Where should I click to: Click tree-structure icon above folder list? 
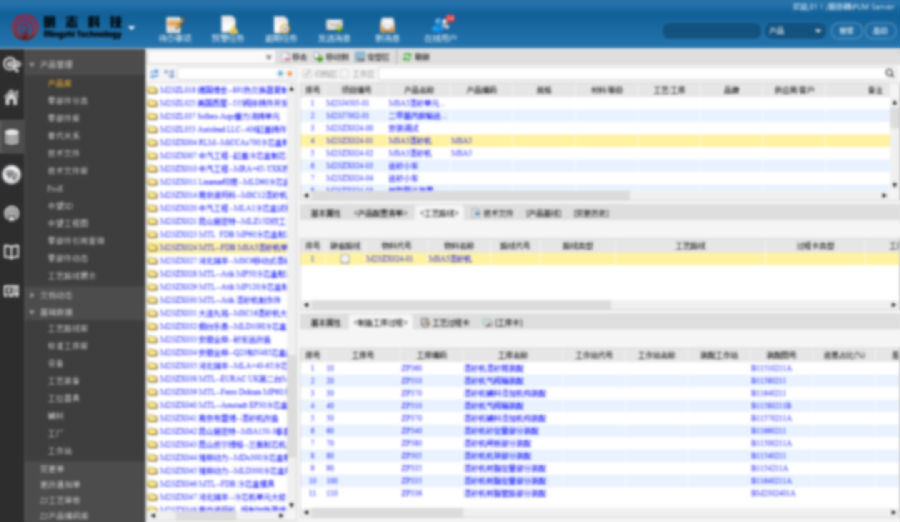pyautogui.click(x=169, y=74)
